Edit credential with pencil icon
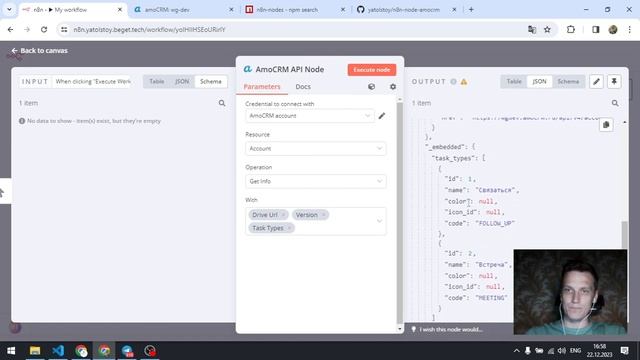This screenshot has height=360, width=640. tap(382, 116)
